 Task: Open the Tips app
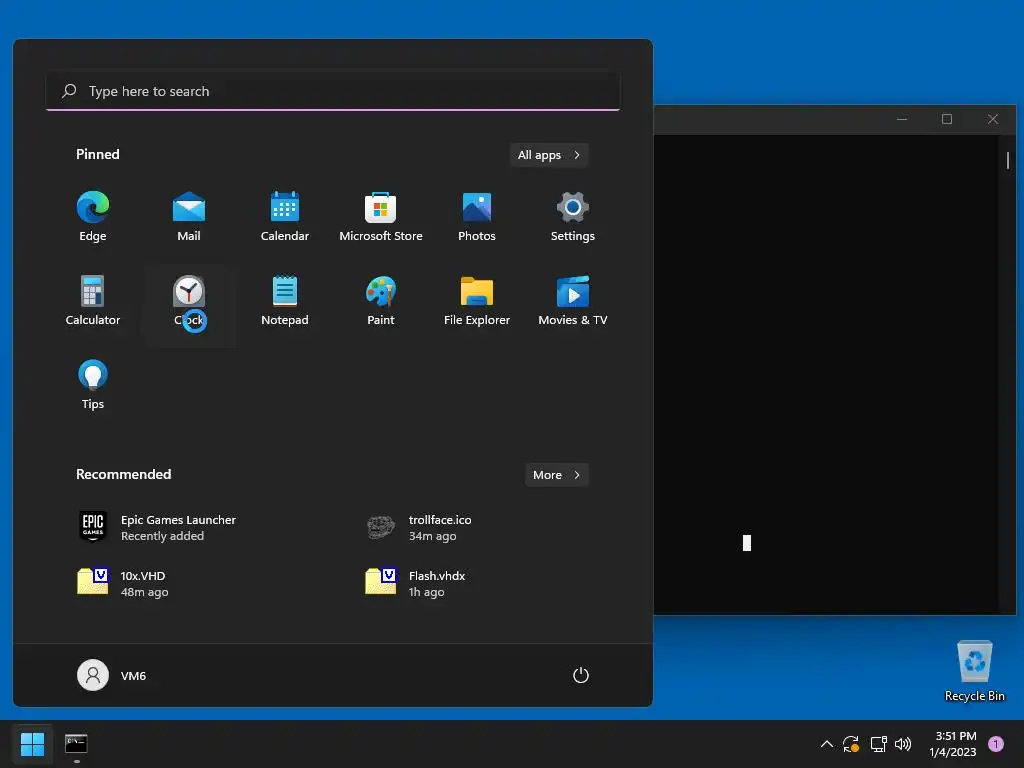(x=93, y=385)
